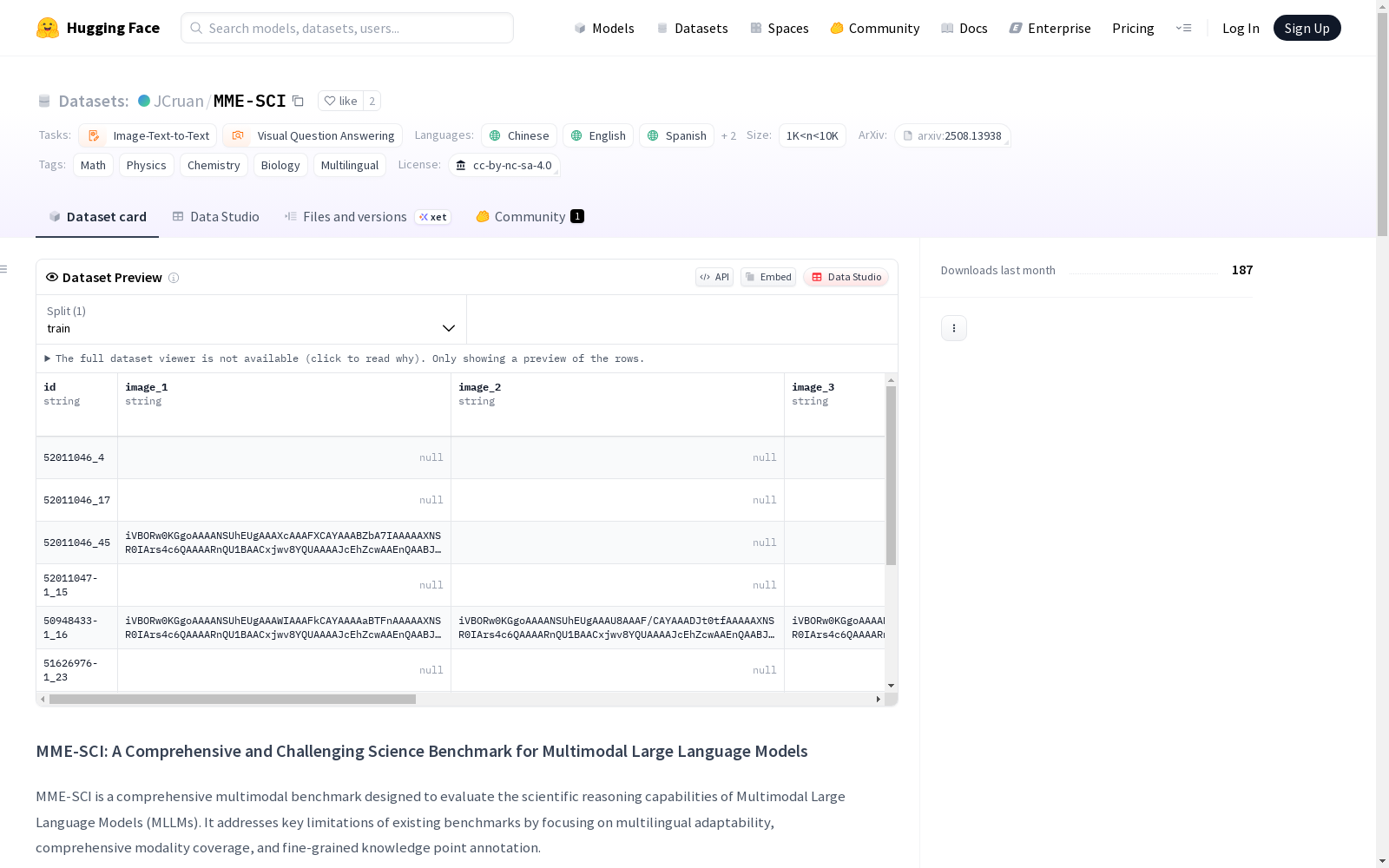Go to Datasets in the top navigation

[692, 28]
